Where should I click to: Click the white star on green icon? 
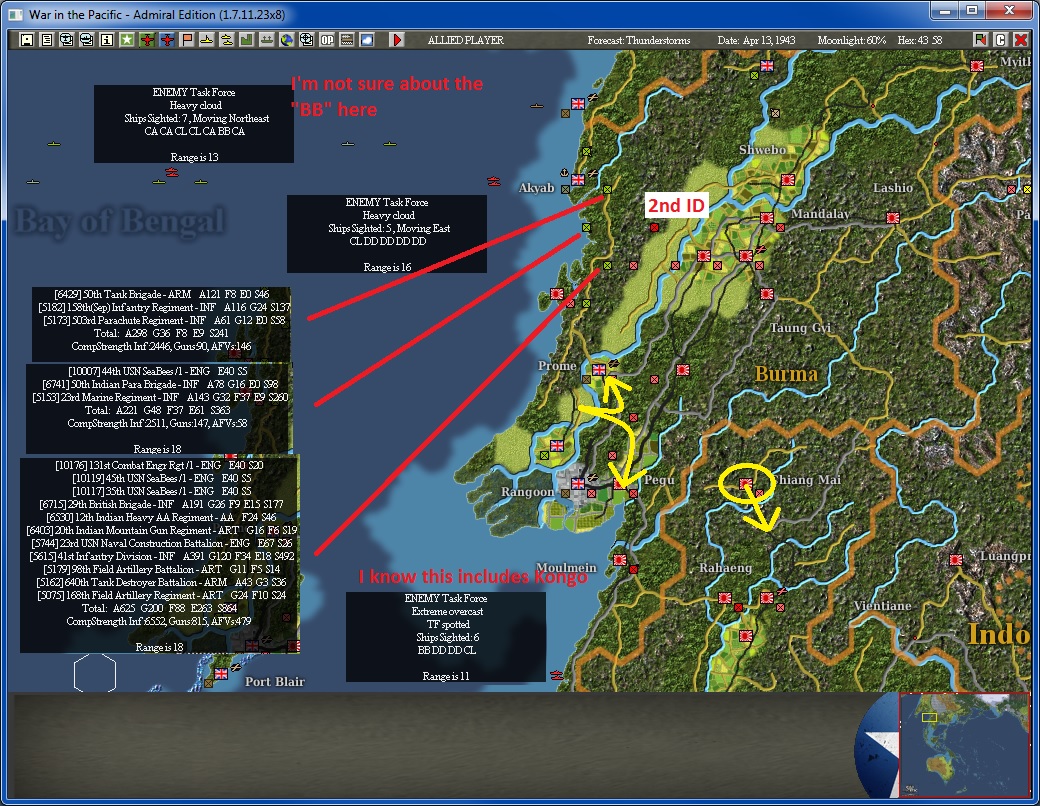126,40
